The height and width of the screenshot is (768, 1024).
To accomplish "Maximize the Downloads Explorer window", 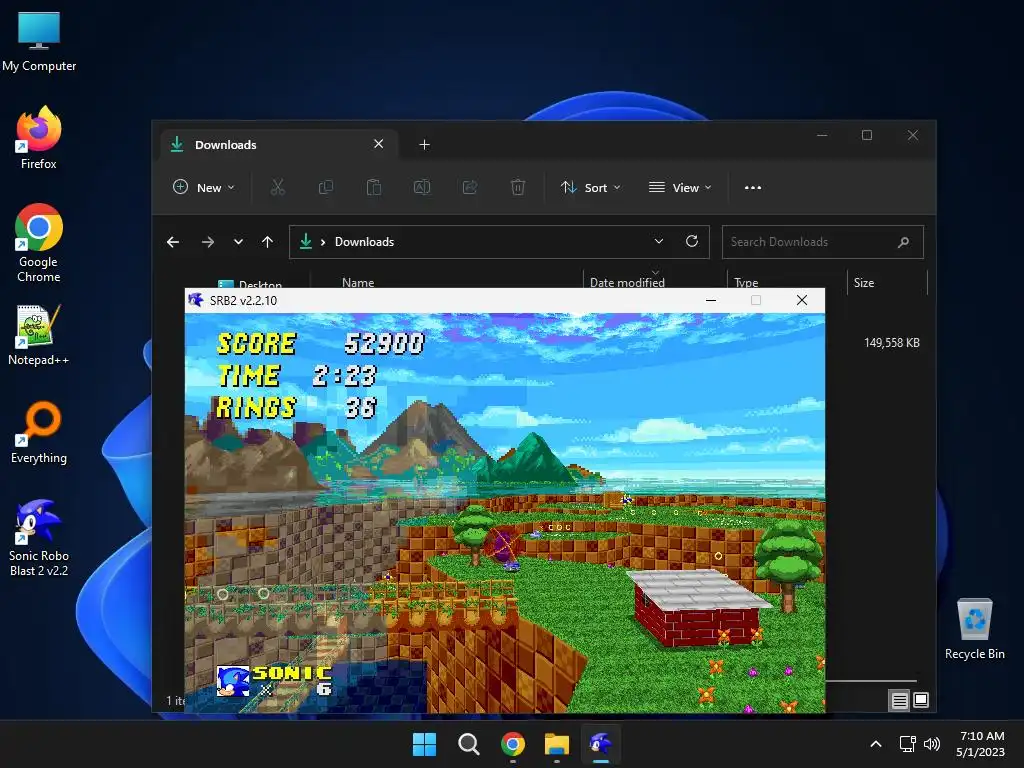I will [x=867, y=135].
